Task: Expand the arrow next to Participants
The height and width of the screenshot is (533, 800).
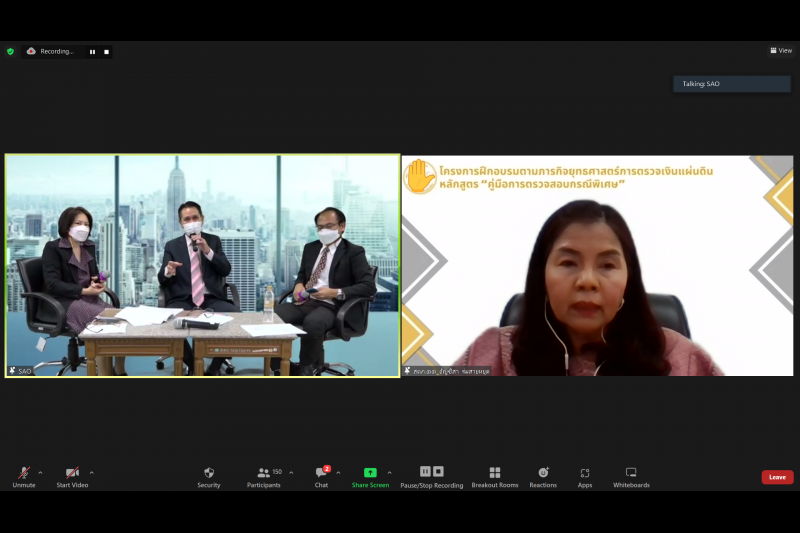Action: tap(291, 473)
